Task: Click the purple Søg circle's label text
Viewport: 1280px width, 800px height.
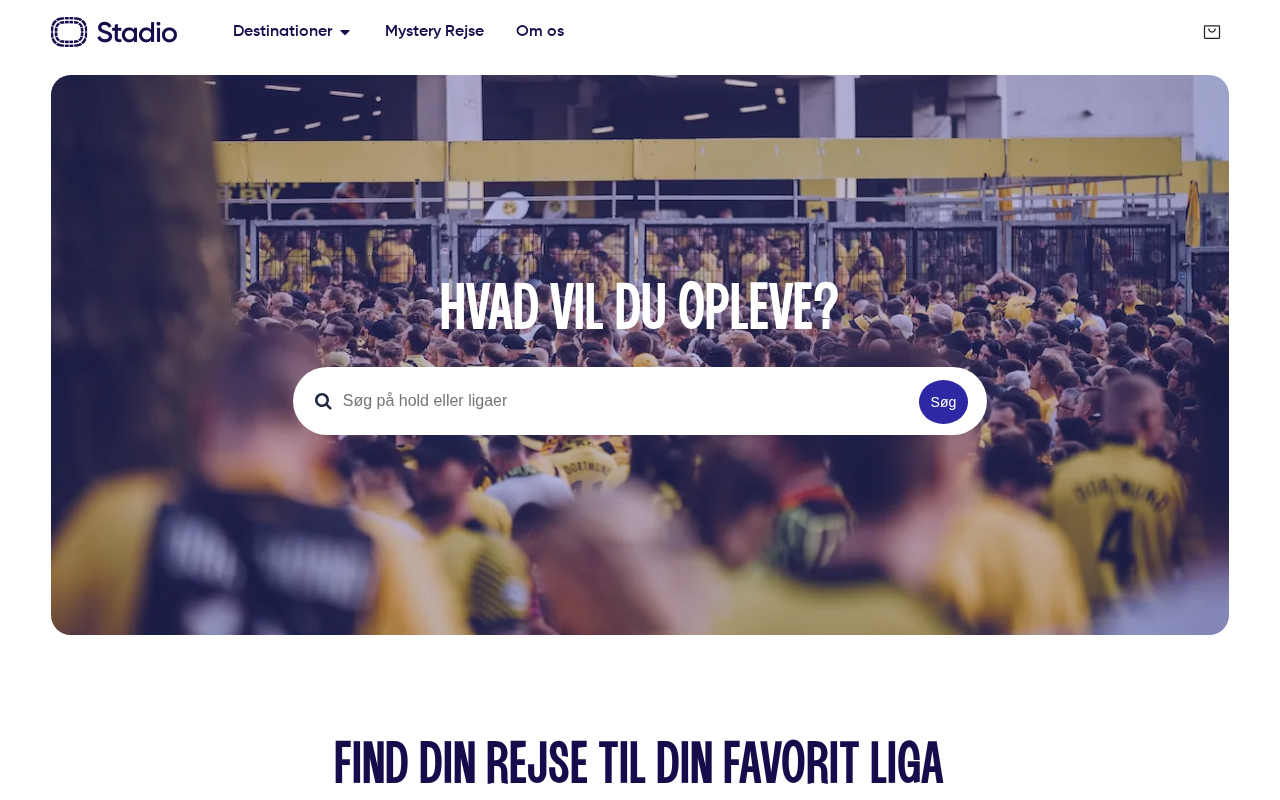Action: point(943,402)
